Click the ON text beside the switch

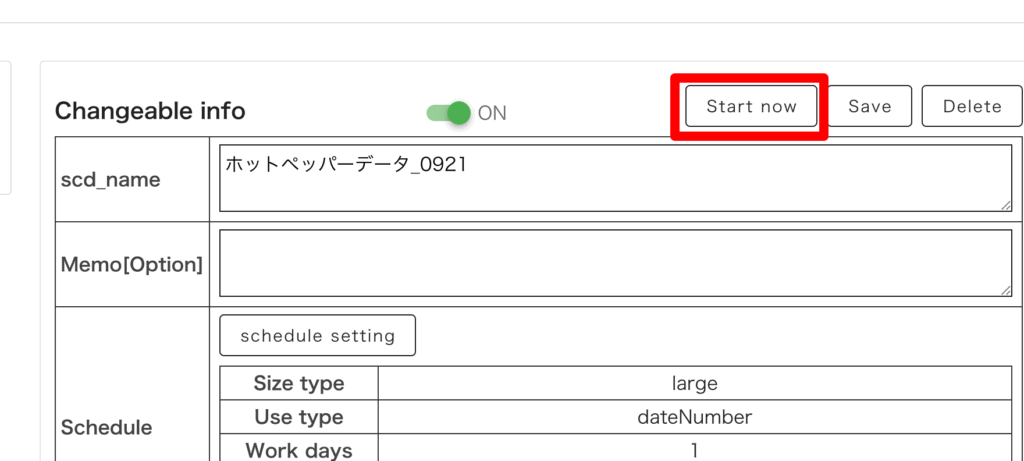tap(492, 113)
